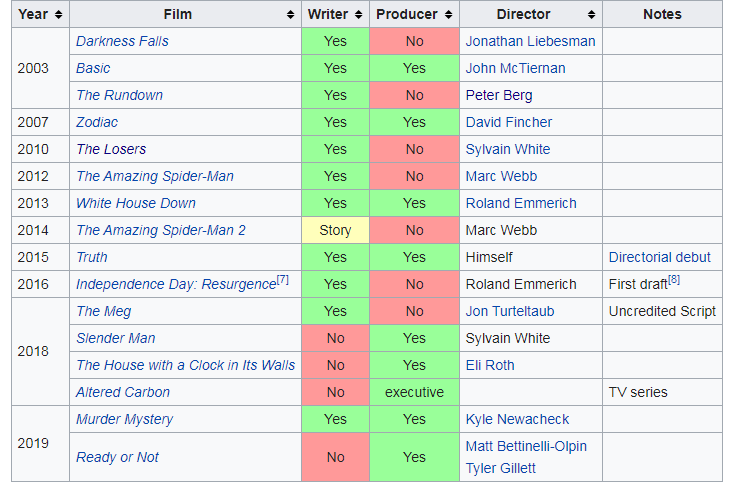749x494 pixels.
Task: Sort by Writer column sort icon
Action: coord(359,14)
